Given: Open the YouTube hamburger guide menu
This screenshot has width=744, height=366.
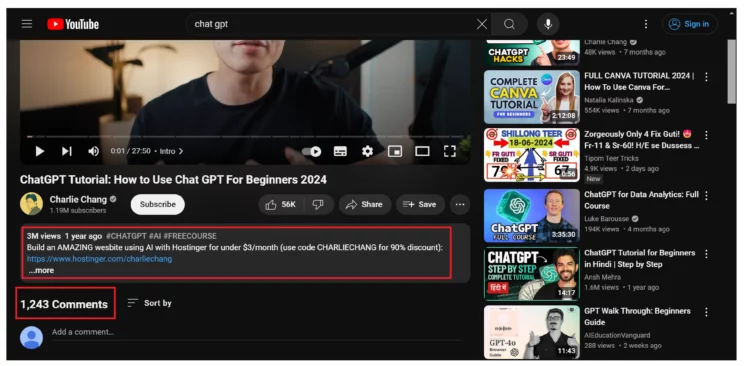Looking at the screenshot, I should coord(27,24).
